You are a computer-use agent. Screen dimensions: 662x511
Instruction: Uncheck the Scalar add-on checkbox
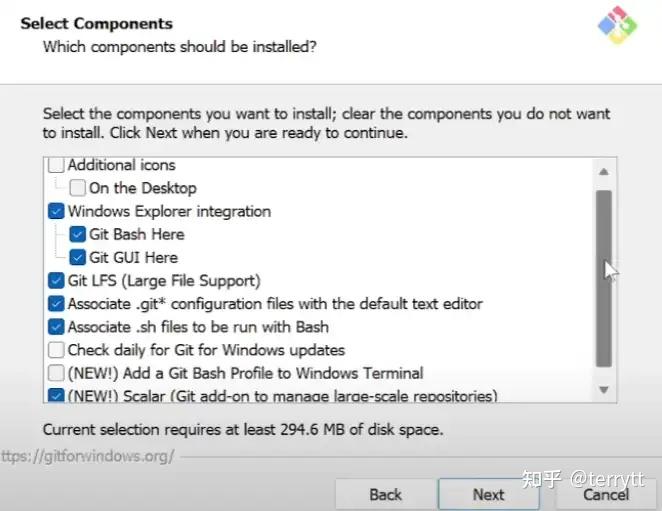56,396
